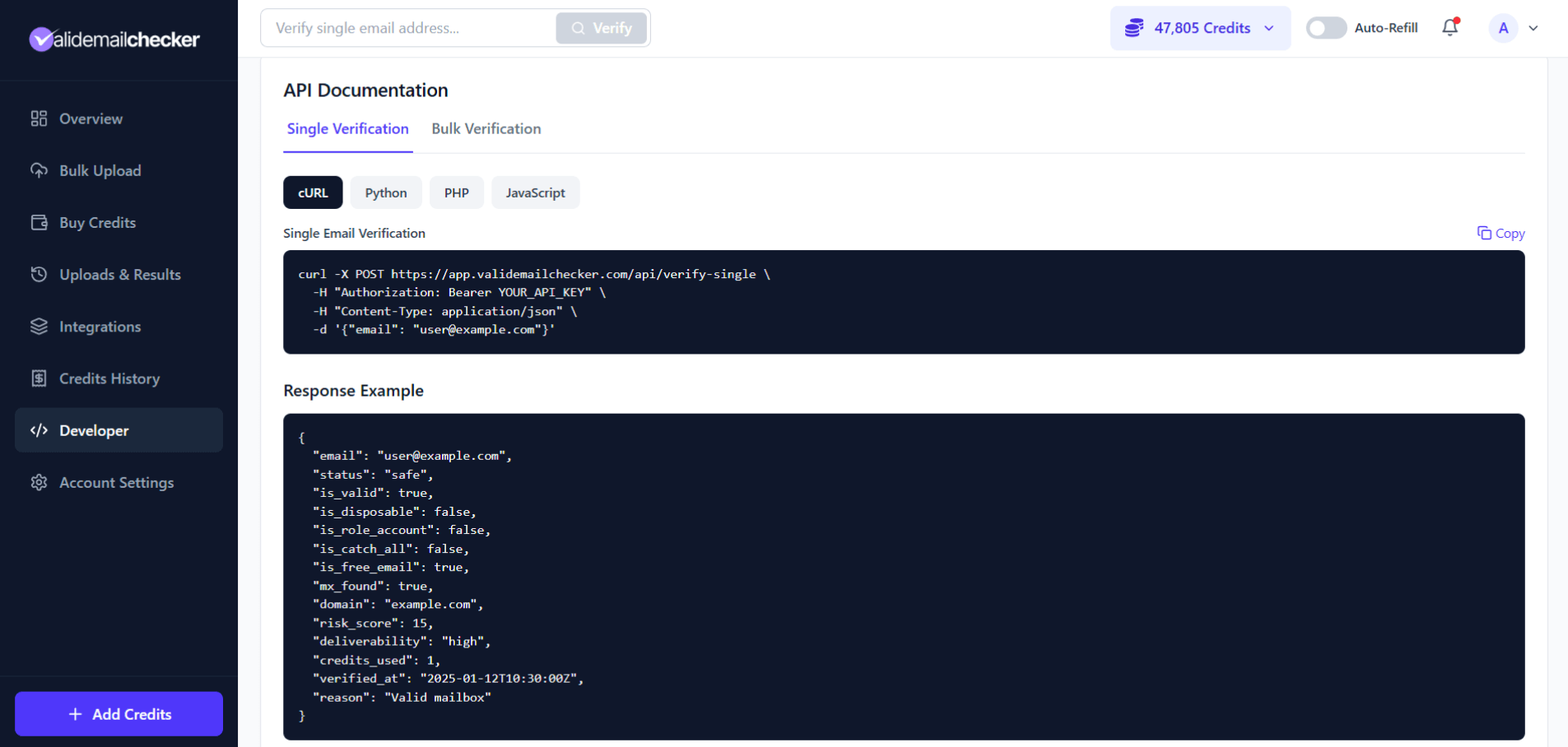Image resolution: width=1568 pixels, height=747 pixels.
Task: Open Uploads & Results history icon
Action: pyautogui.click(x=39, y=274)
